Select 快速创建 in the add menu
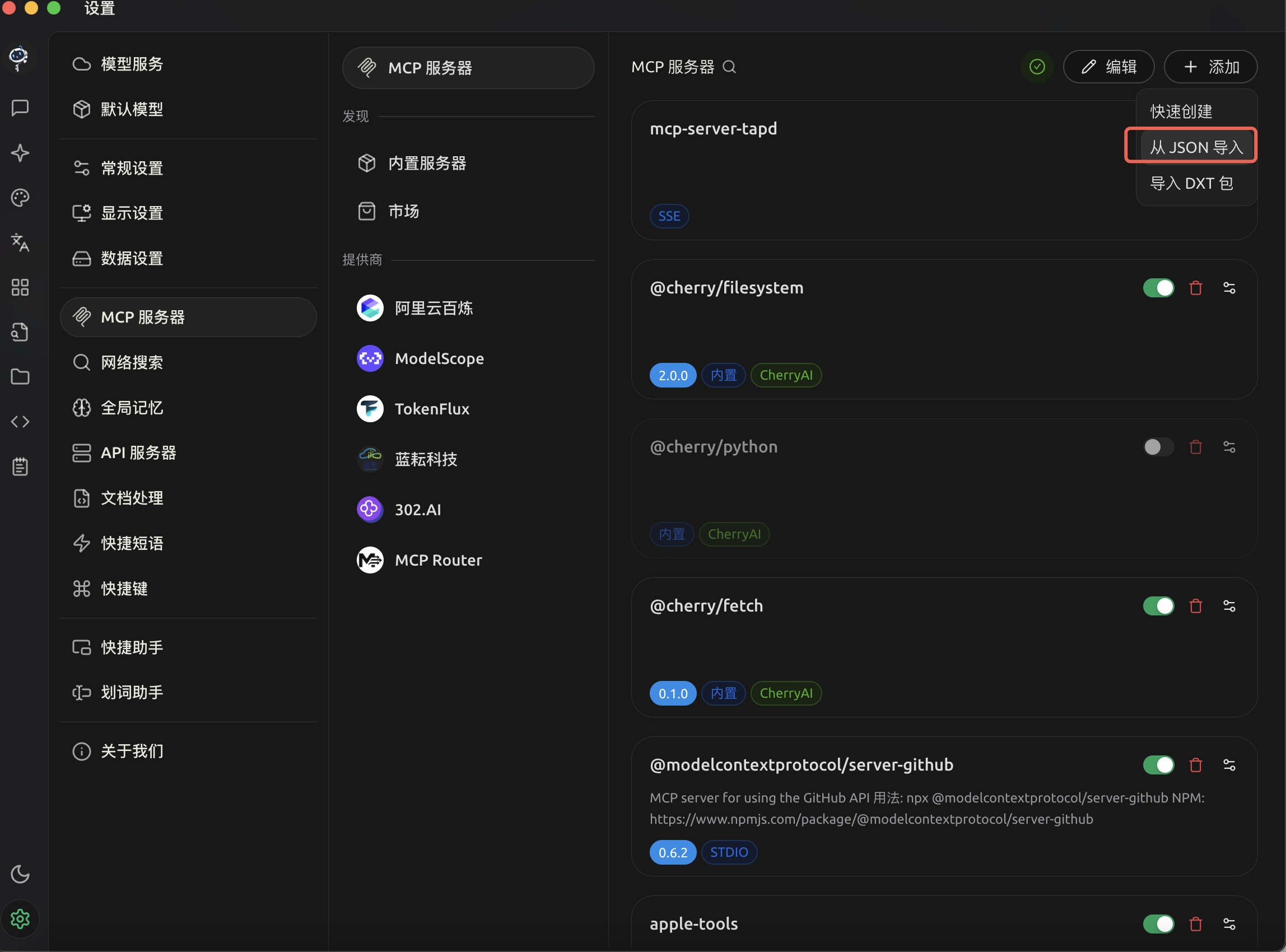 [x=1181, y=111]
